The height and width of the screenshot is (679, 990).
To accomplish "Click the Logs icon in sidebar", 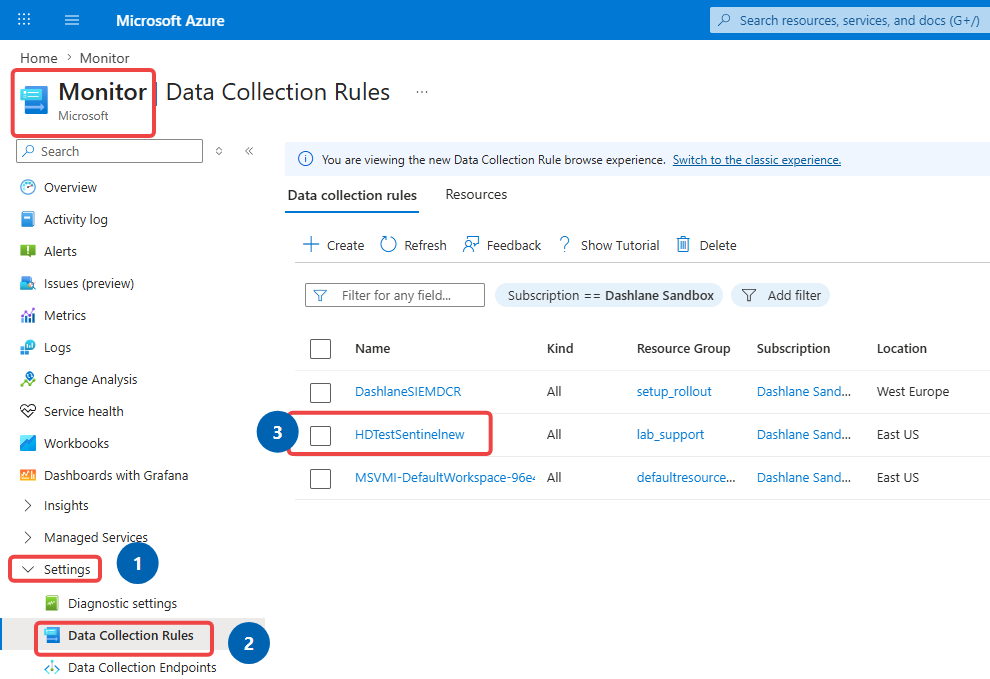I will click(28, 347).
